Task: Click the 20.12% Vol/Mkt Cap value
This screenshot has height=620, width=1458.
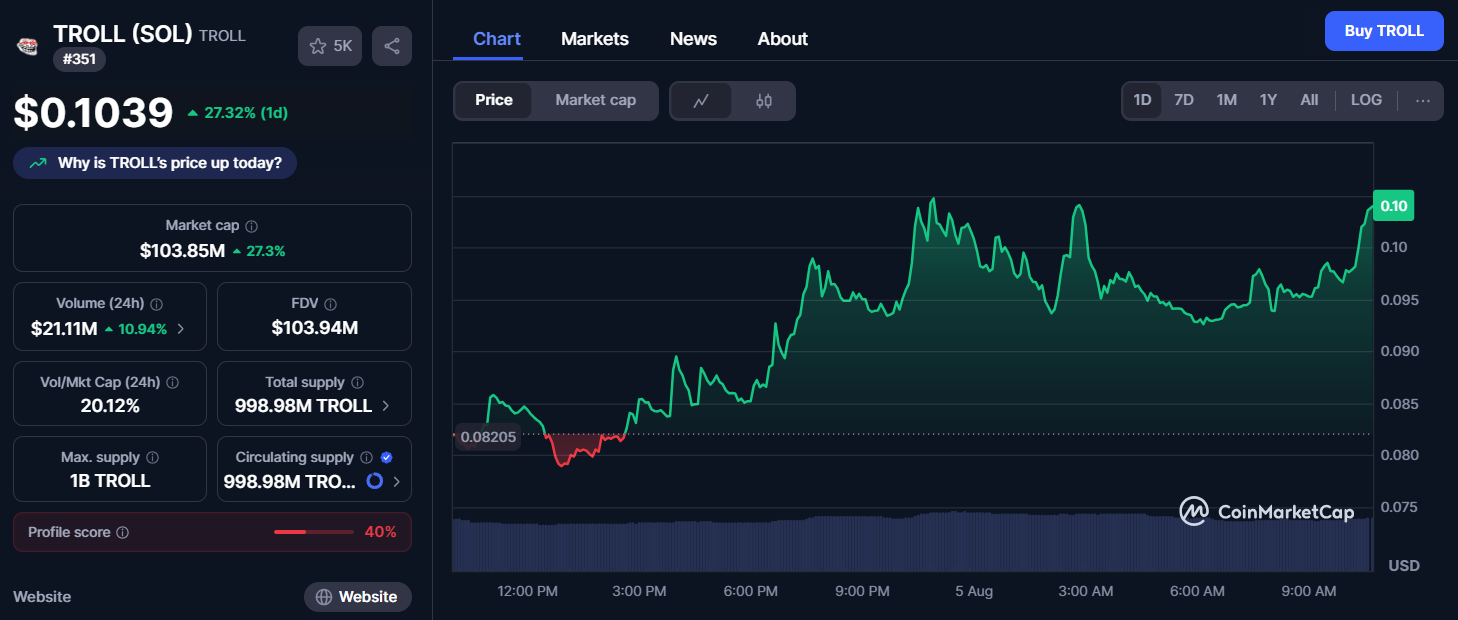Action: (x=110, y=406)
